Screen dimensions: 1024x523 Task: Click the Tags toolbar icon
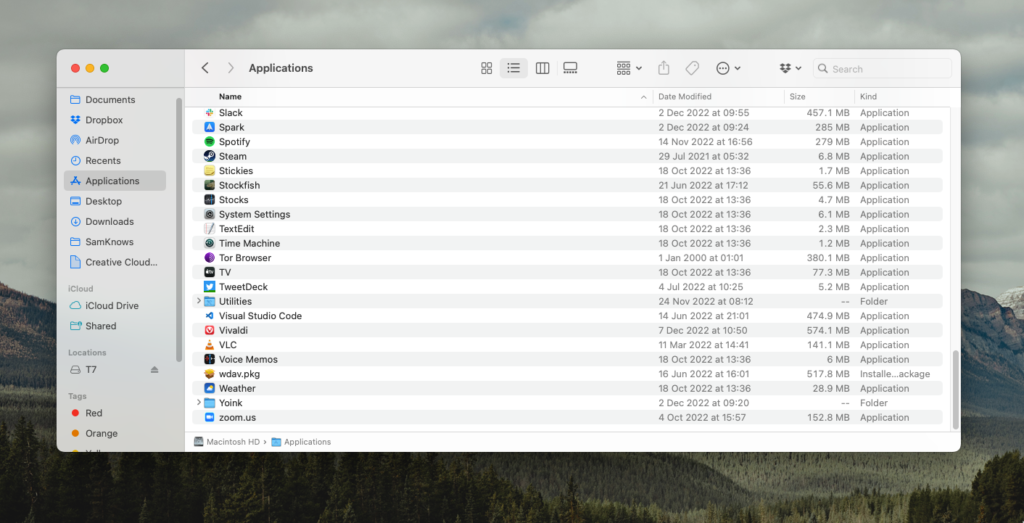coord(692,69)
